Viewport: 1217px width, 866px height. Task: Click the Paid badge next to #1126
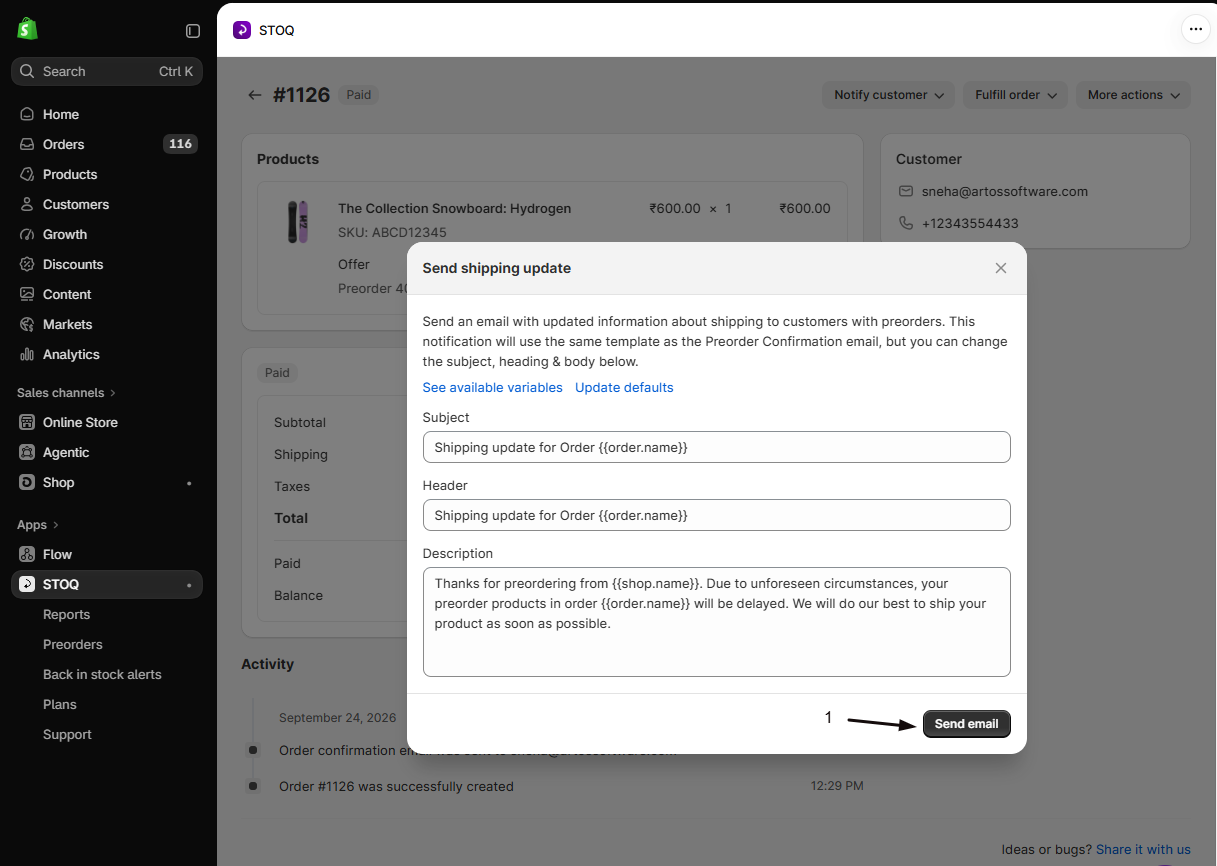pos(358,95)
